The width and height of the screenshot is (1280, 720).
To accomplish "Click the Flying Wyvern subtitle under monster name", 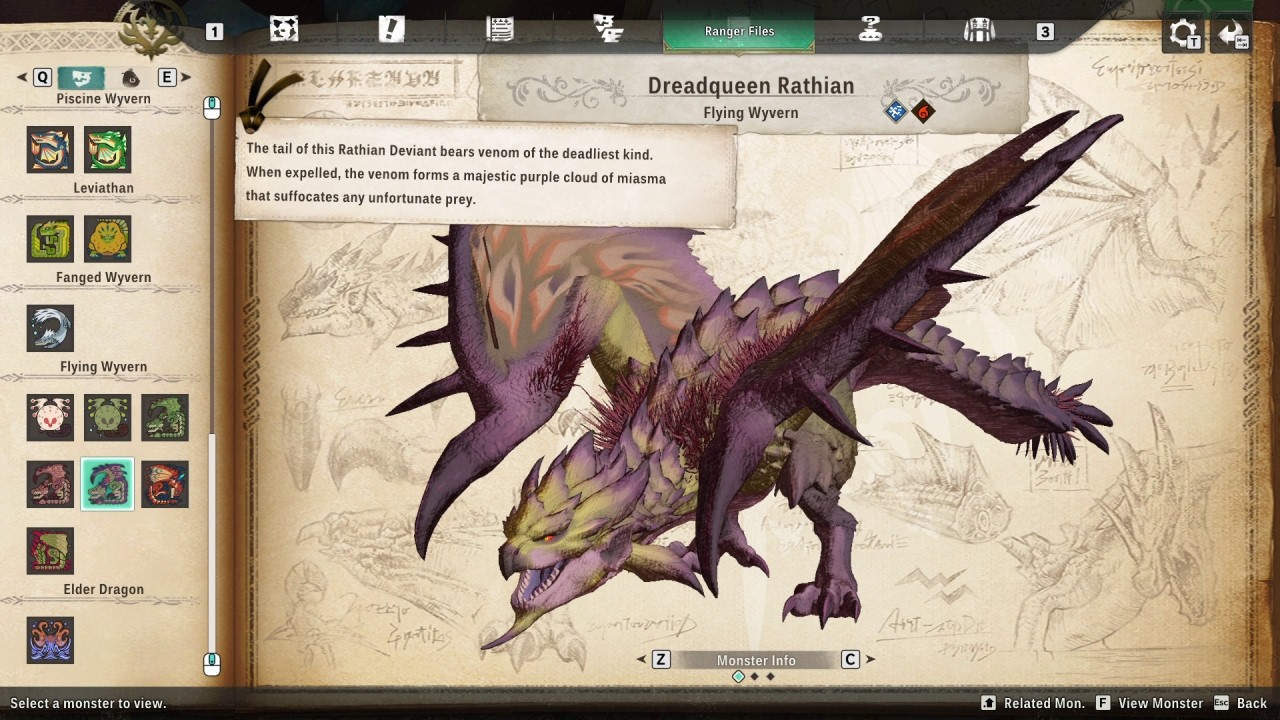I will tap(751, 113).
